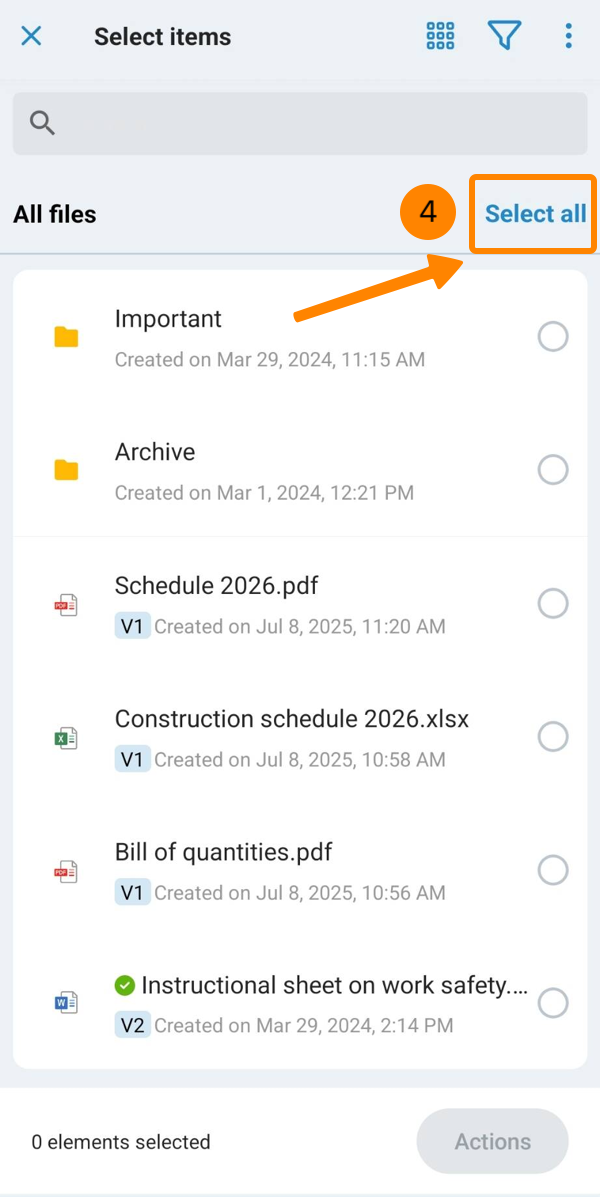Click the Word icon for Instructional sheet
Screen dimensions: 600x1197
click(x=66, y=1003)
